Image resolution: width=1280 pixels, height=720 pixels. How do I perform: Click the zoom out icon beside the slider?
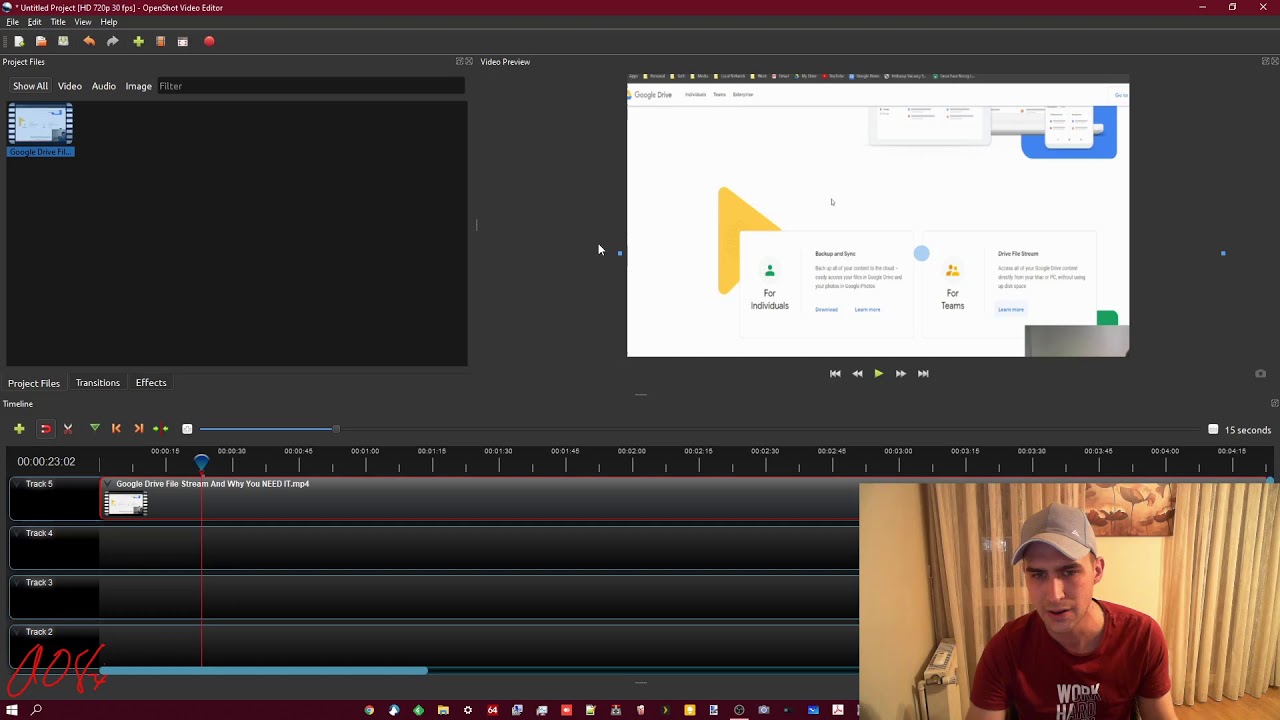click(187, 429)
